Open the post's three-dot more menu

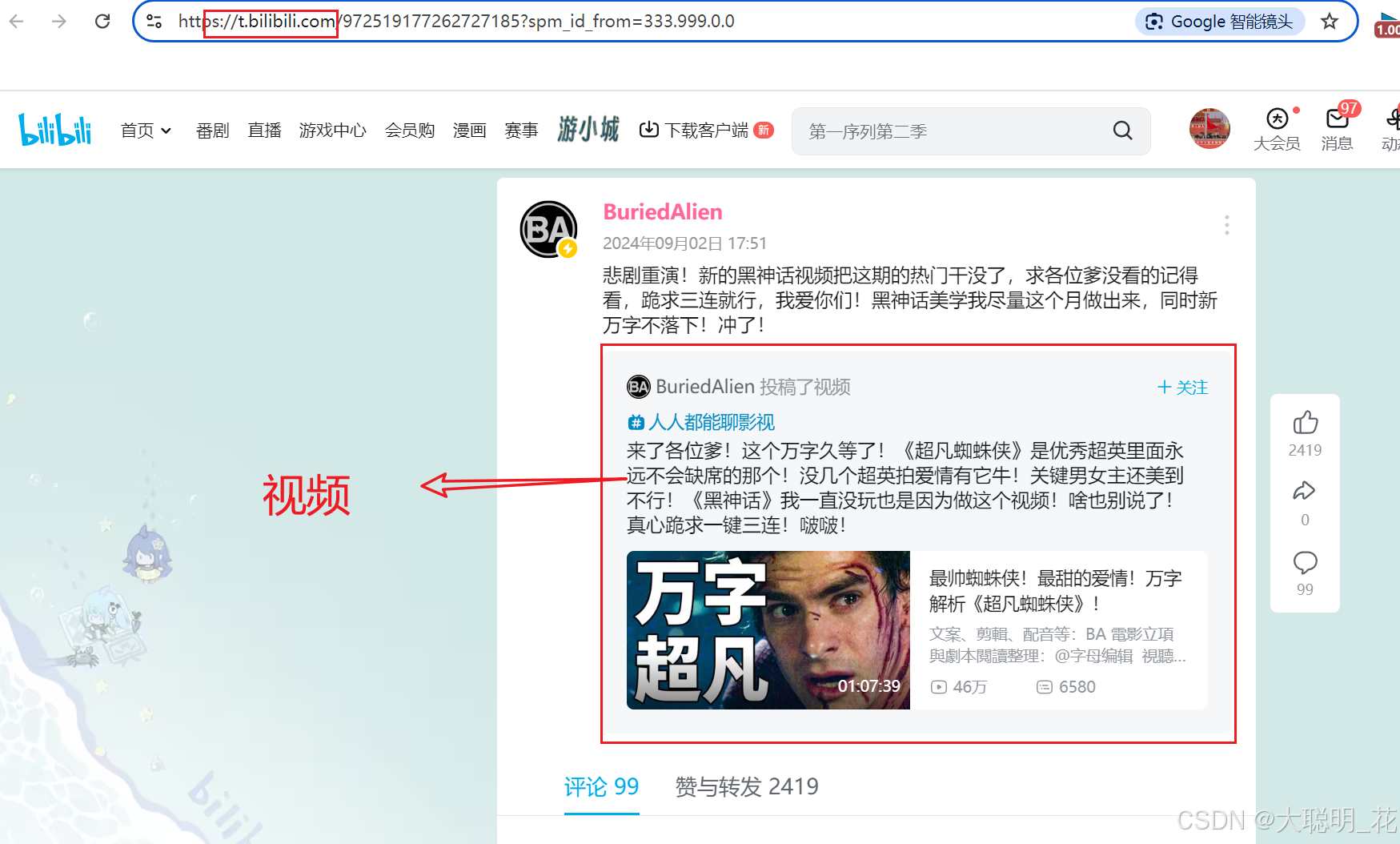[x=1226, y=225]
